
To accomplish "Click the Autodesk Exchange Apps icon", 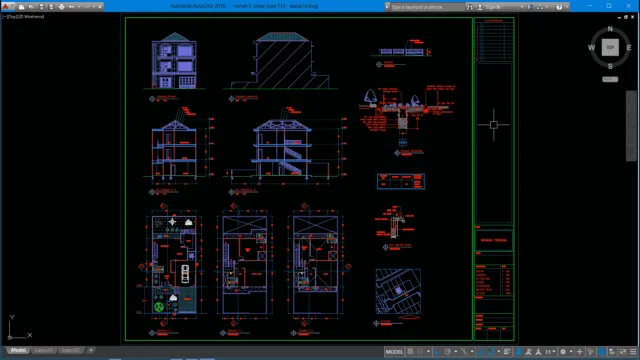I will coord(530,7).
